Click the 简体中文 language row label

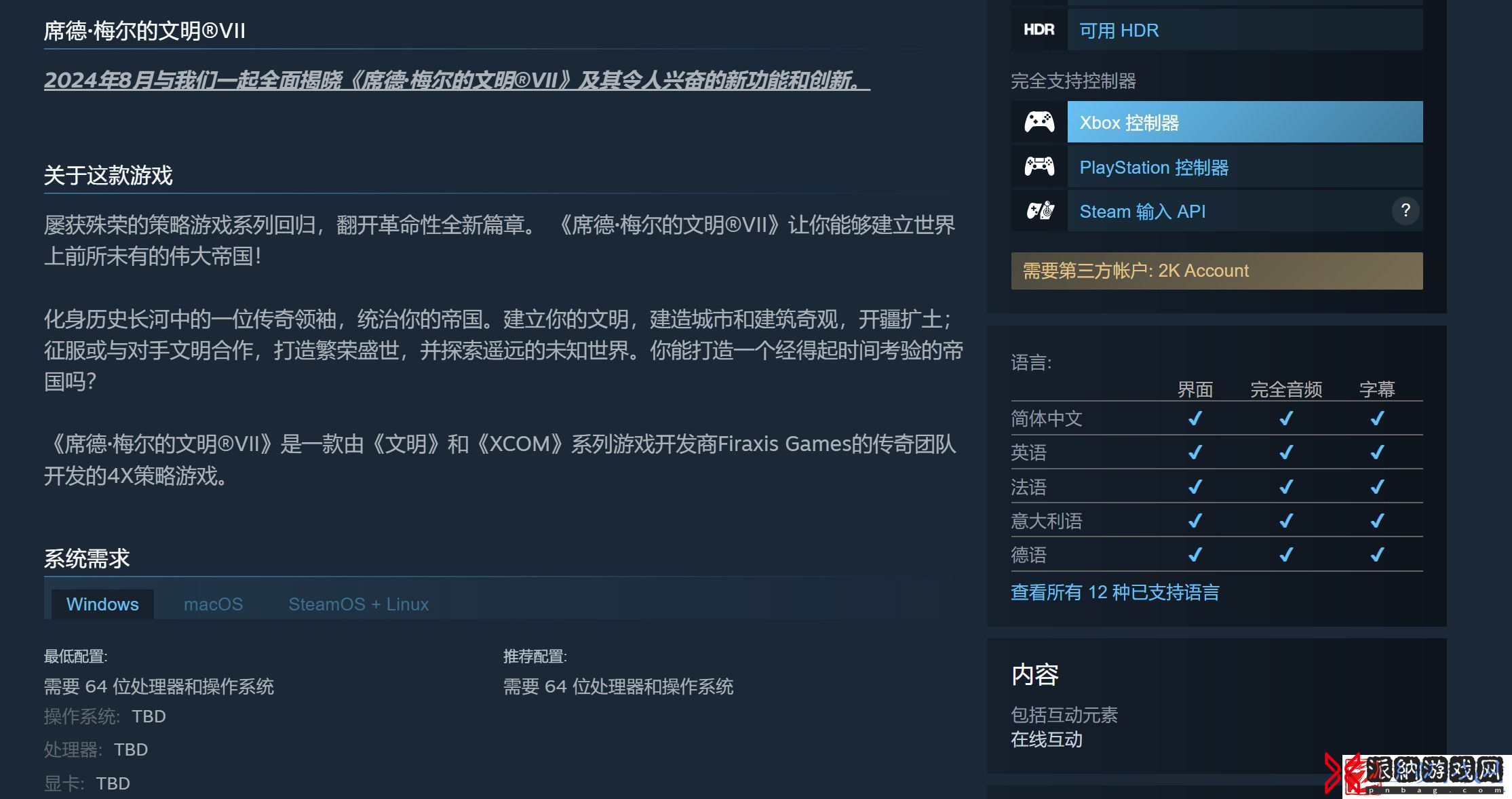point(1046,418)
